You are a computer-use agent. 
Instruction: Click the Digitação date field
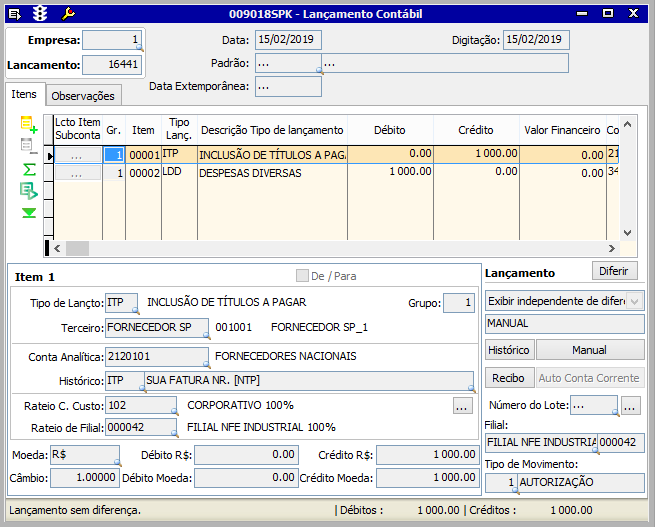[536, 40]
